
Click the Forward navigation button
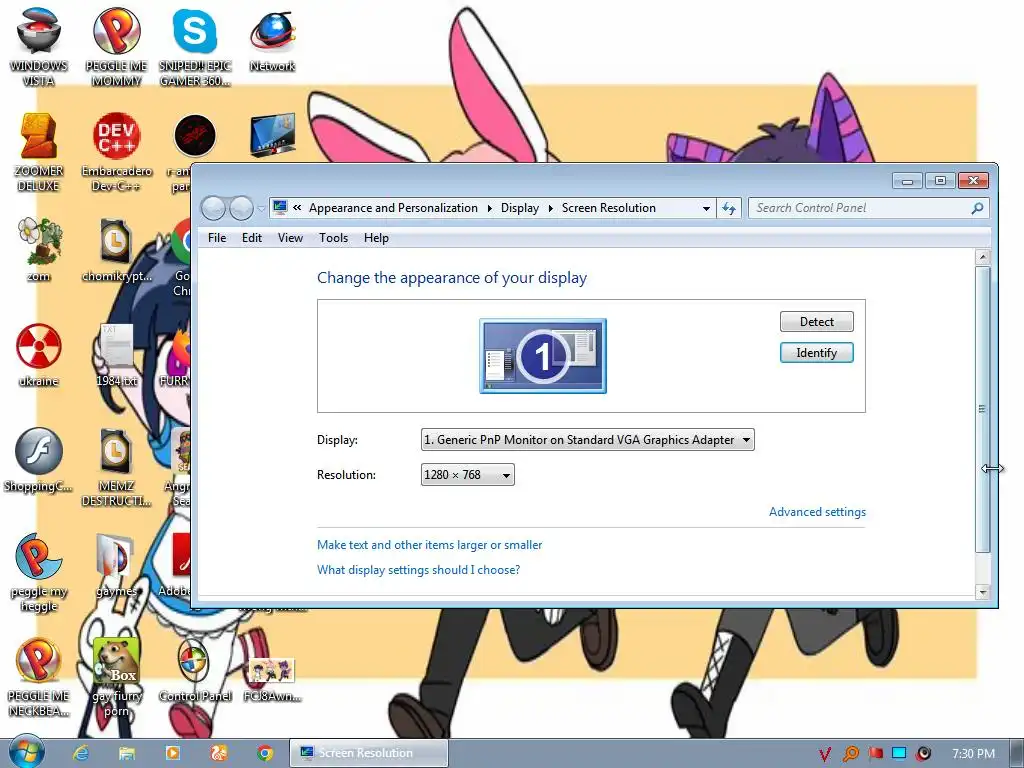241,208
